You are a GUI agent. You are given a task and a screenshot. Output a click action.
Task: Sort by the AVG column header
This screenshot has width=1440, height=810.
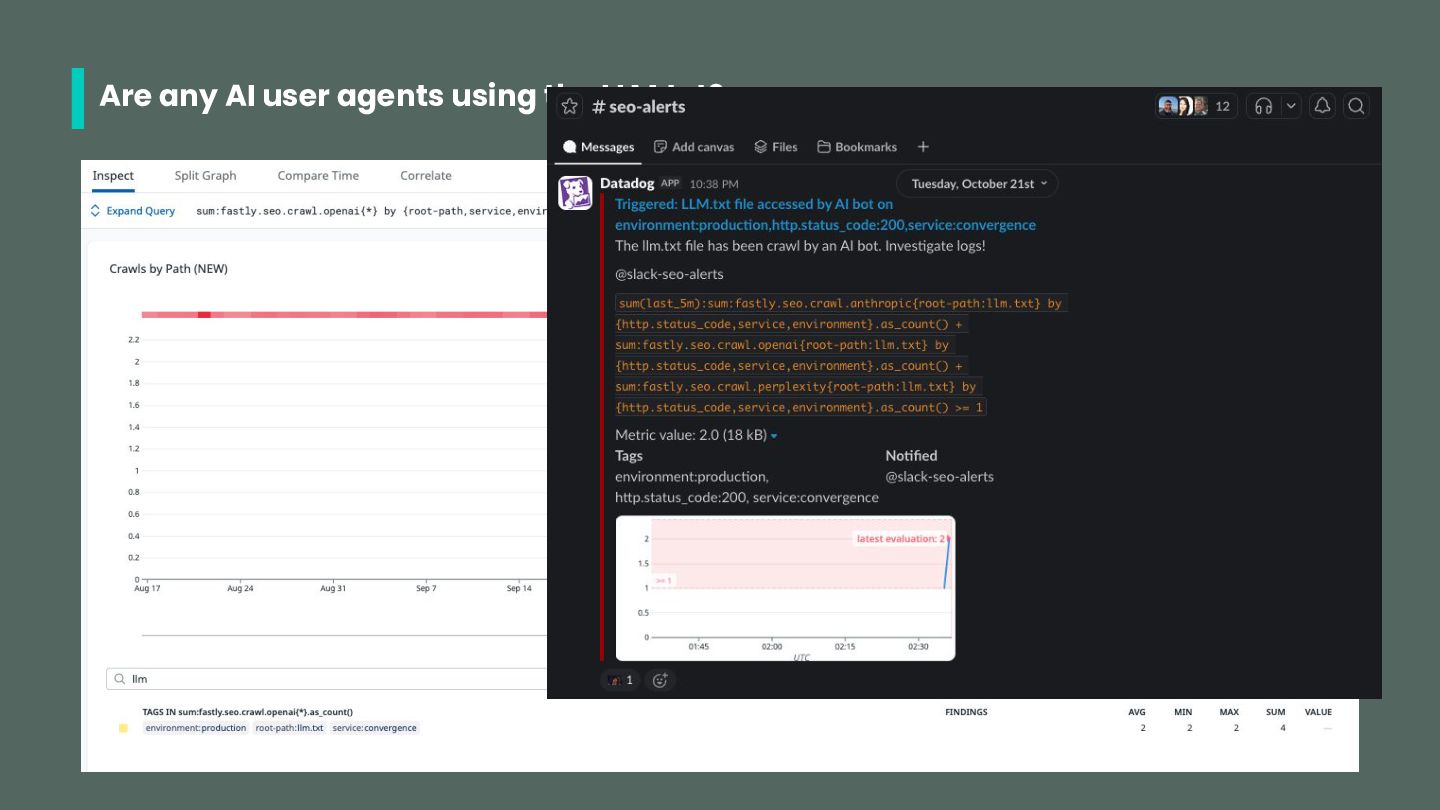point(1137,712)
